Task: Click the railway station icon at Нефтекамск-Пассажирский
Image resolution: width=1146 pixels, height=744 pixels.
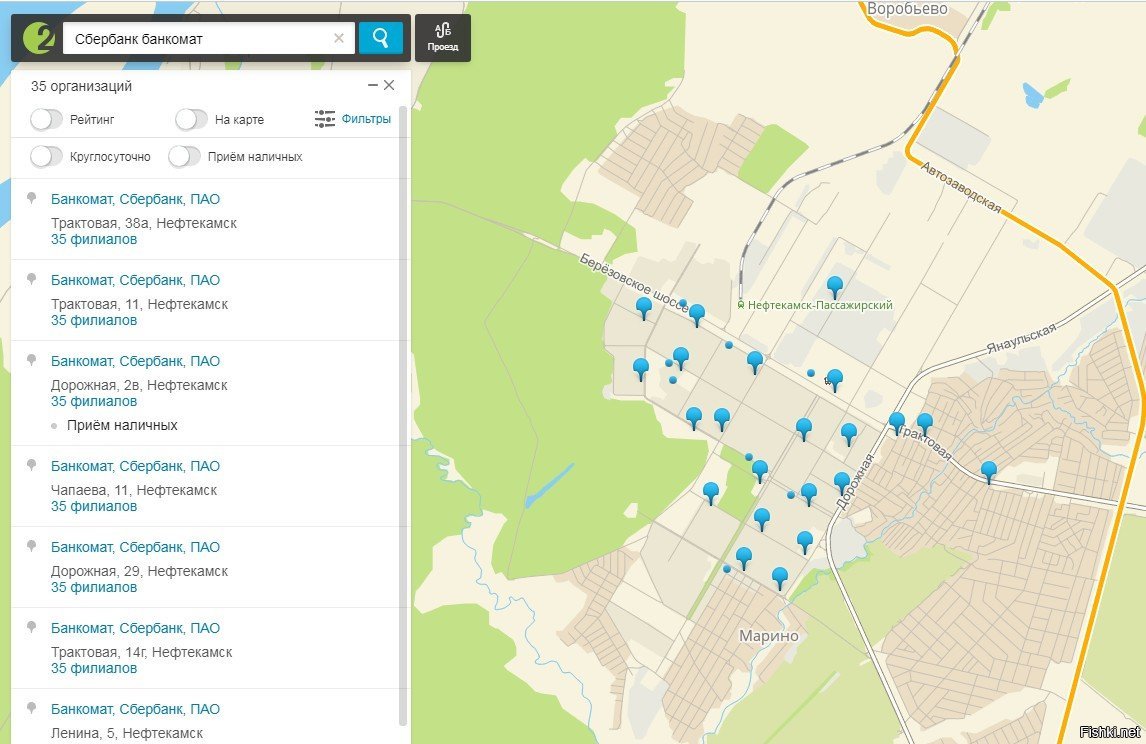Action: pyautogui.click(x=741, y=305)
